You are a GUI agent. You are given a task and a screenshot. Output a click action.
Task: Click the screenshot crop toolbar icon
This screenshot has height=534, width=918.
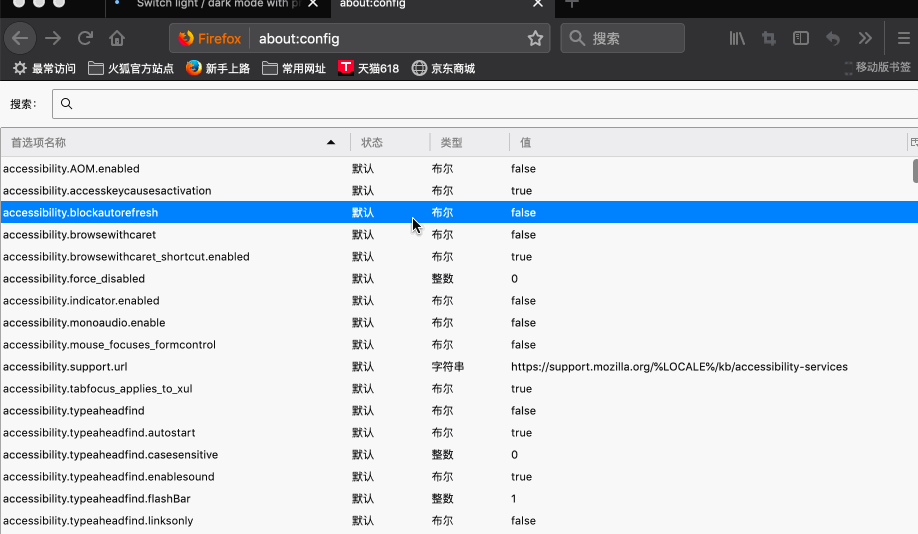[x=769, y=39]
